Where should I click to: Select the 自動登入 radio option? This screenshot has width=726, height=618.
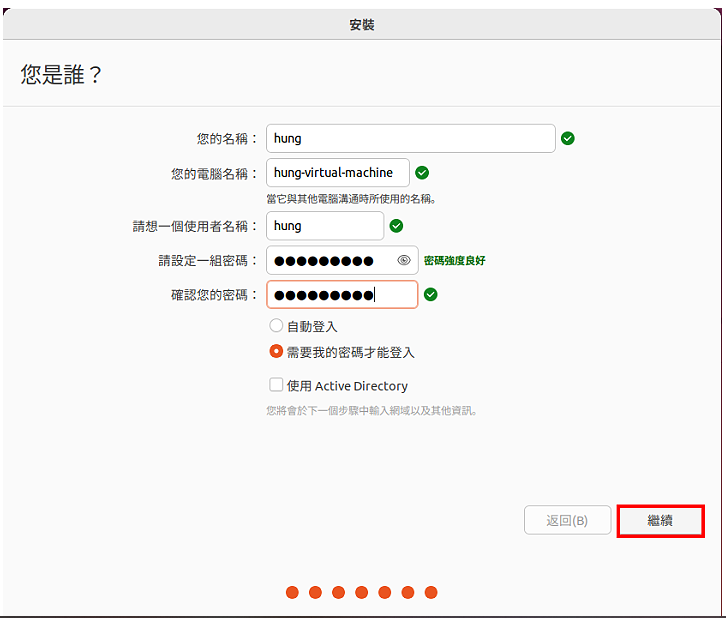pyautogui.click(x=276, y=325)
